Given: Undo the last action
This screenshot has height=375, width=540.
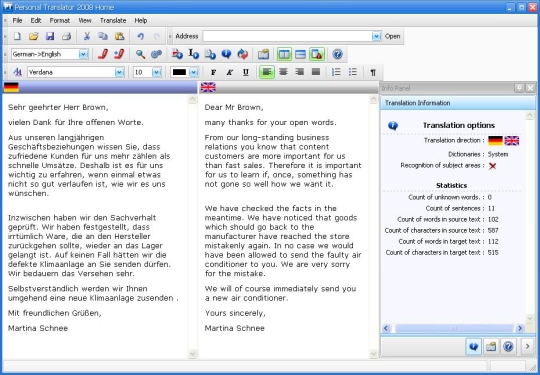Looking at the screenshot, I should tap(140, 36).
